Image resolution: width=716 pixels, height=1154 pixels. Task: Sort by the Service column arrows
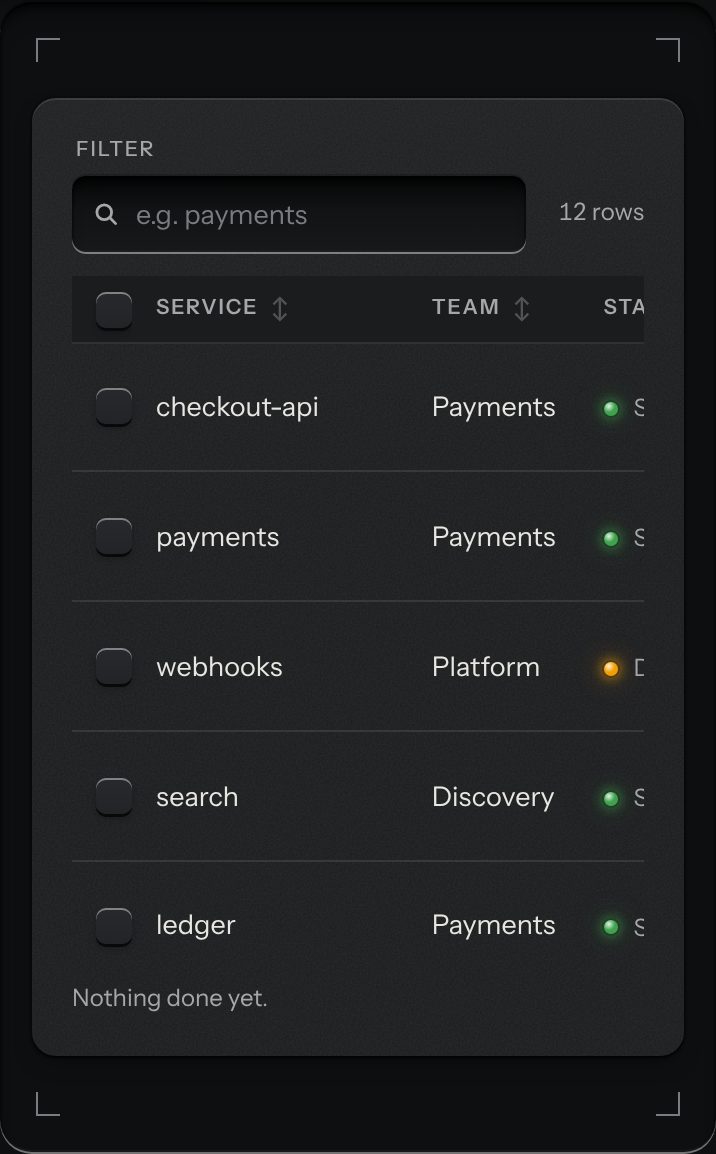280,308
